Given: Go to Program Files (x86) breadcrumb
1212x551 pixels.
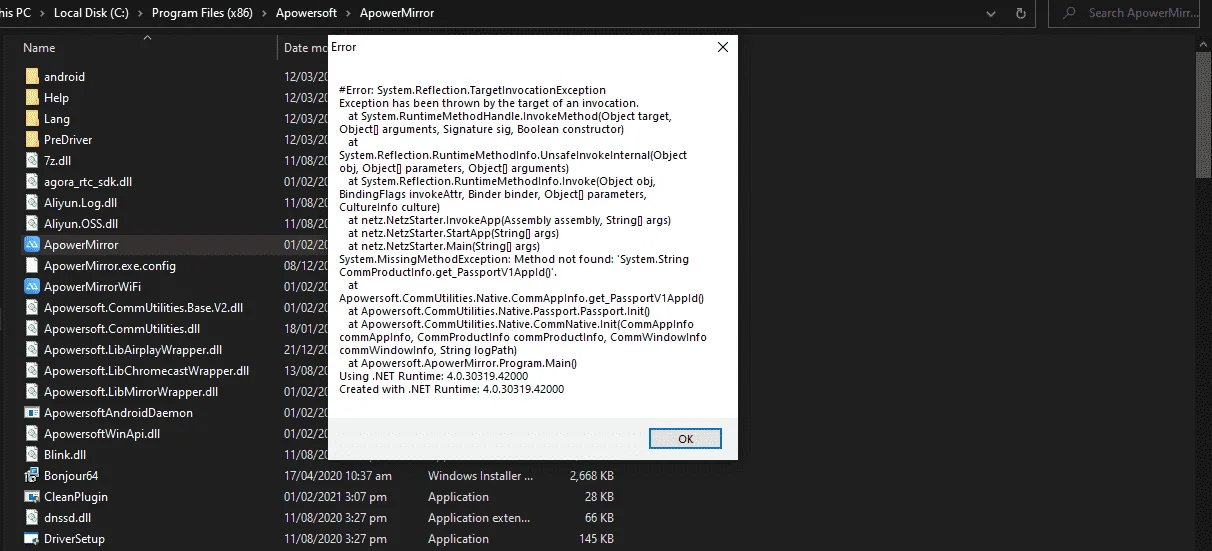Looking at the screenshot, I should 201,13.
